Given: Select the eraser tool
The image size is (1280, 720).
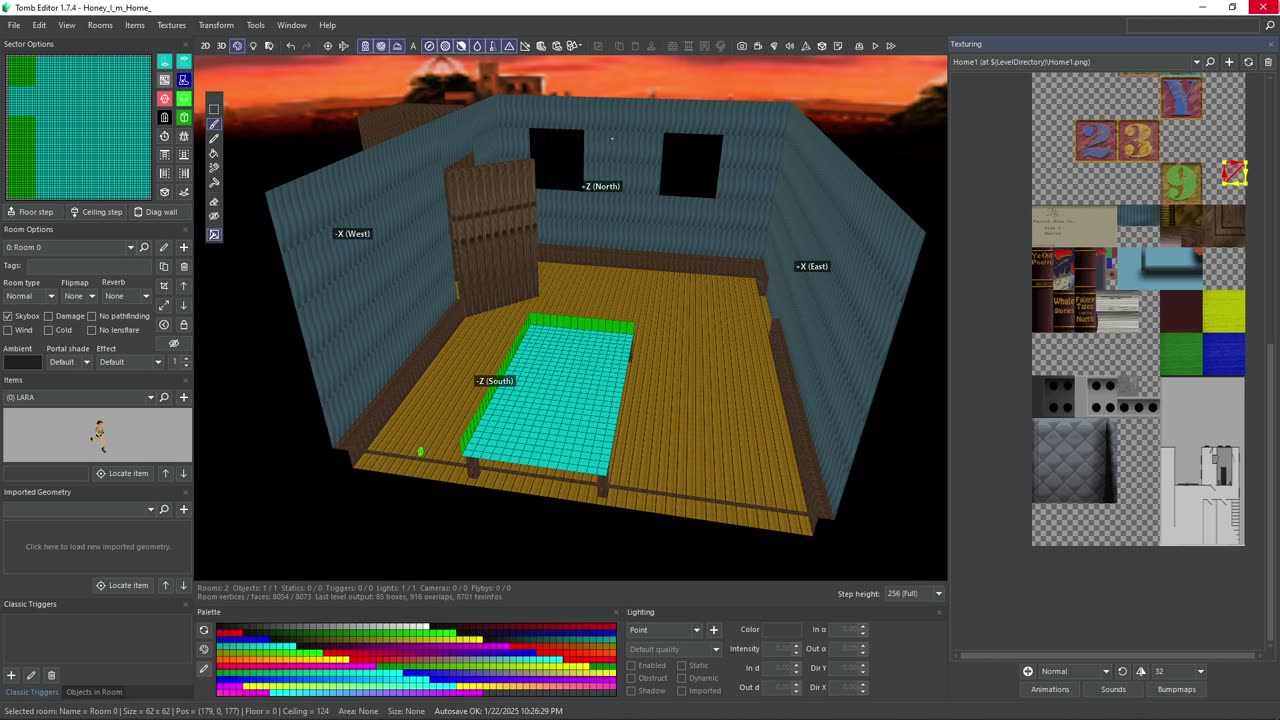Looking at the screenshot, I should pos(214,201).
